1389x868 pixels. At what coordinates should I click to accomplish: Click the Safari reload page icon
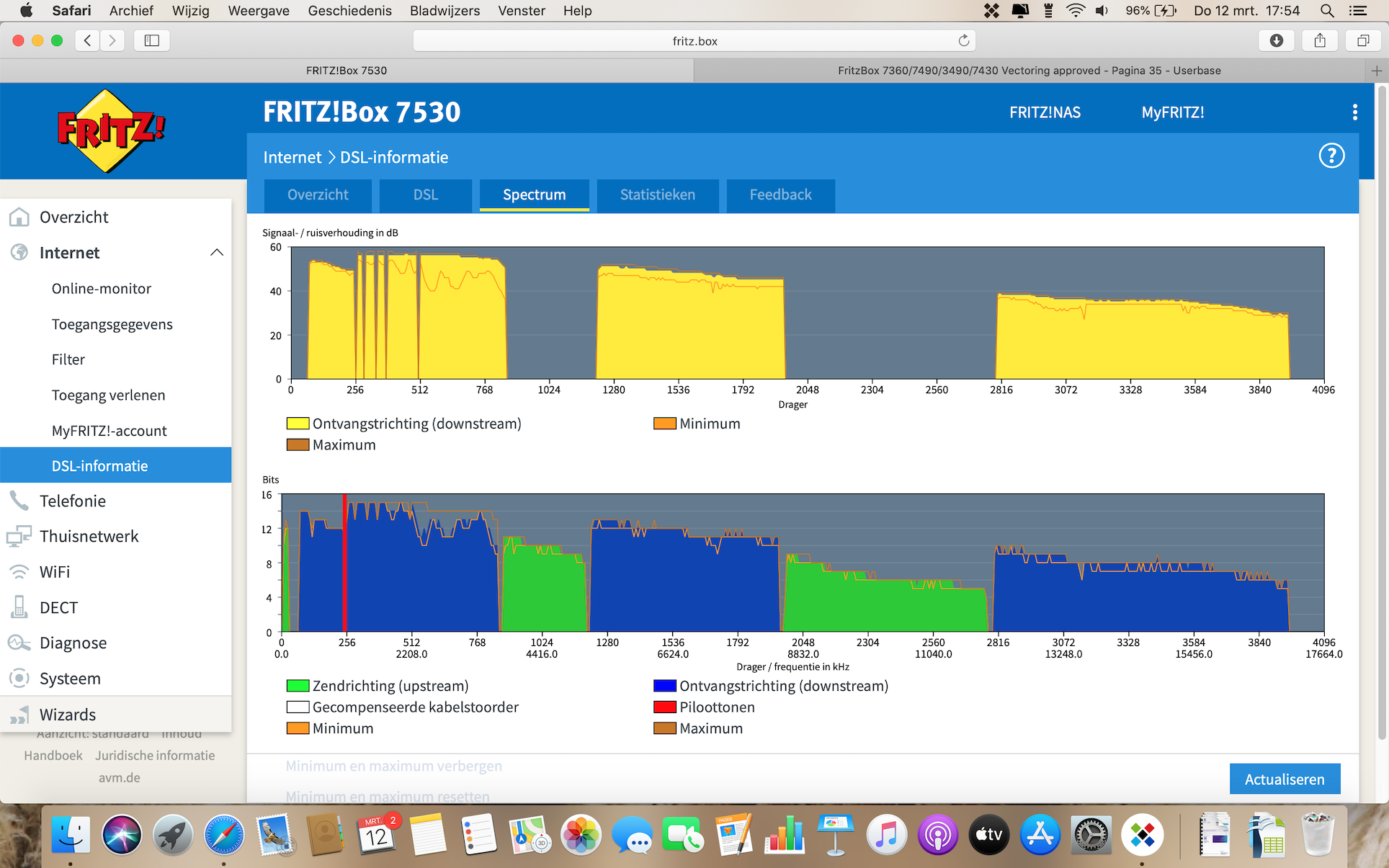pos(963,41)
